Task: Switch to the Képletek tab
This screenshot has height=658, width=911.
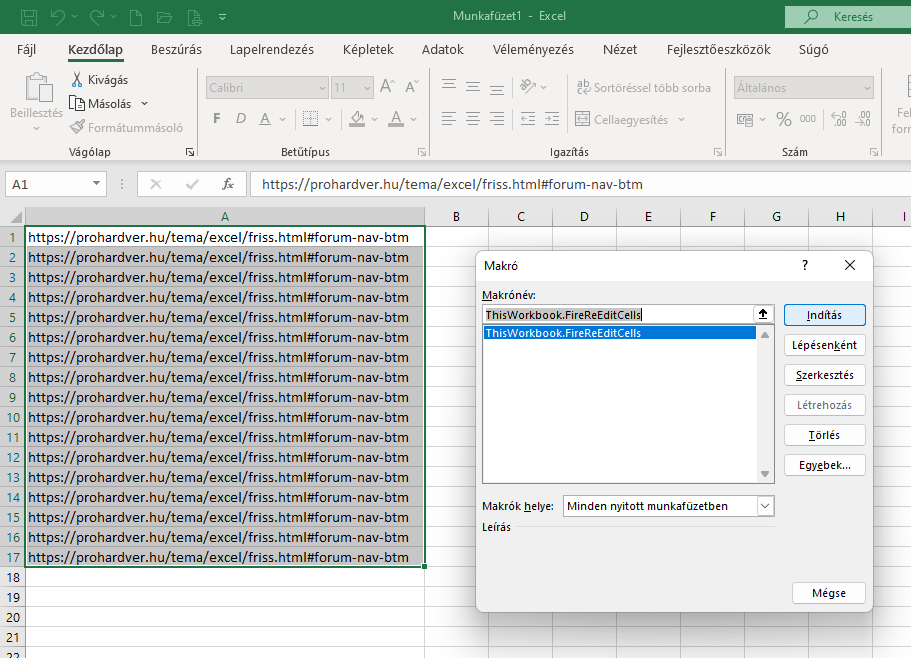Action: click(x=368, y=49)
